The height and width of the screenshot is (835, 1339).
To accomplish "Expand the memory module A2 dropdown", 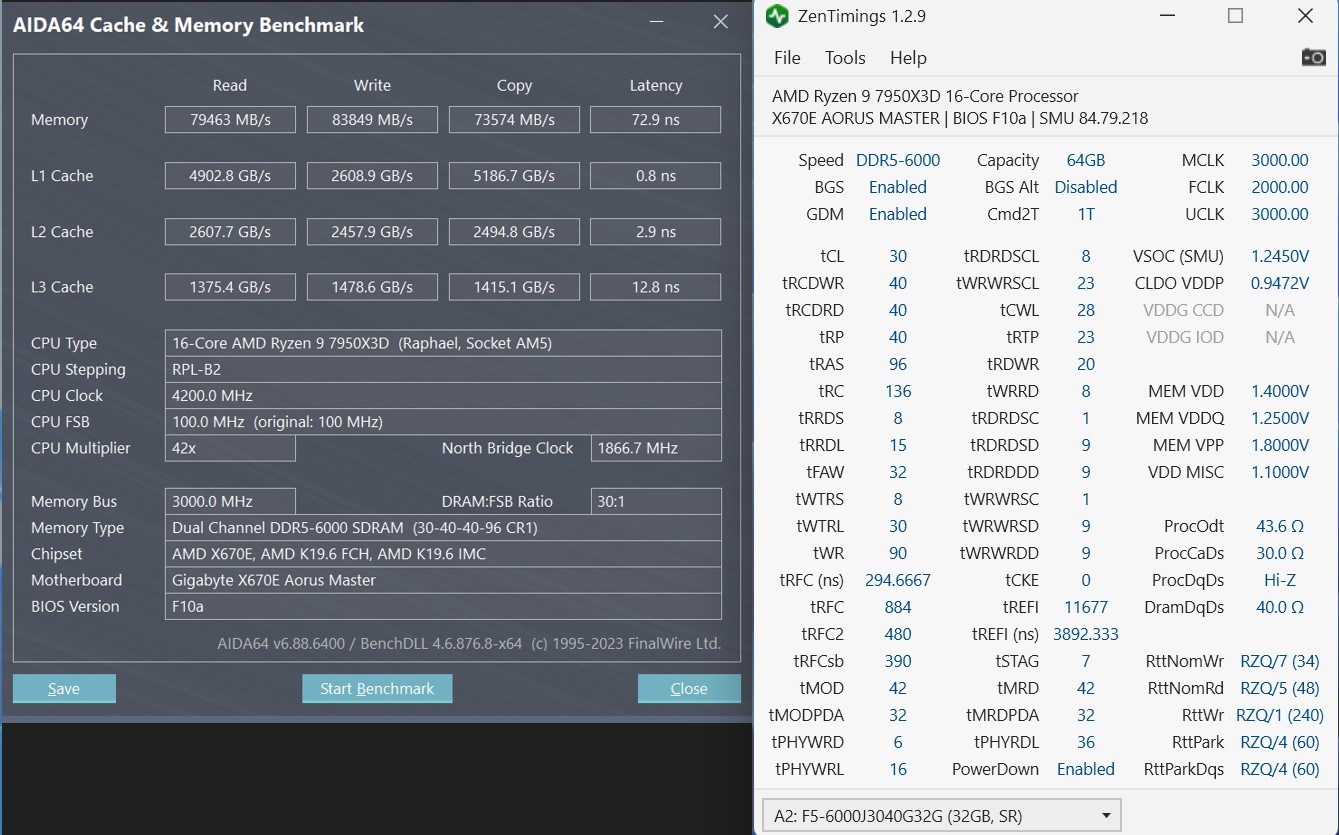I will pos(942,815).
